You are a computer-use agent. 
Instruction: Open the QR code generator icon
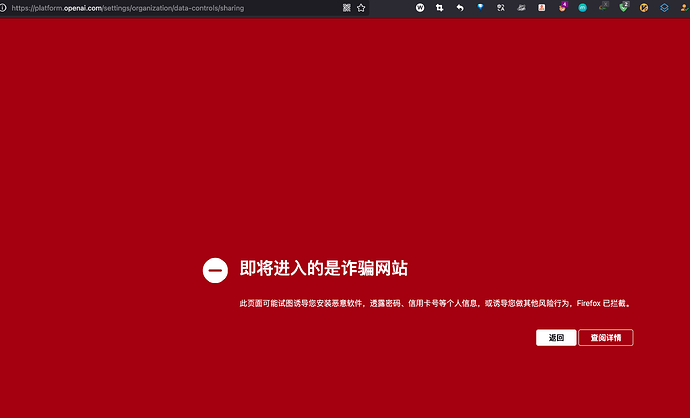pyautogui.click(x=347, y=8)
